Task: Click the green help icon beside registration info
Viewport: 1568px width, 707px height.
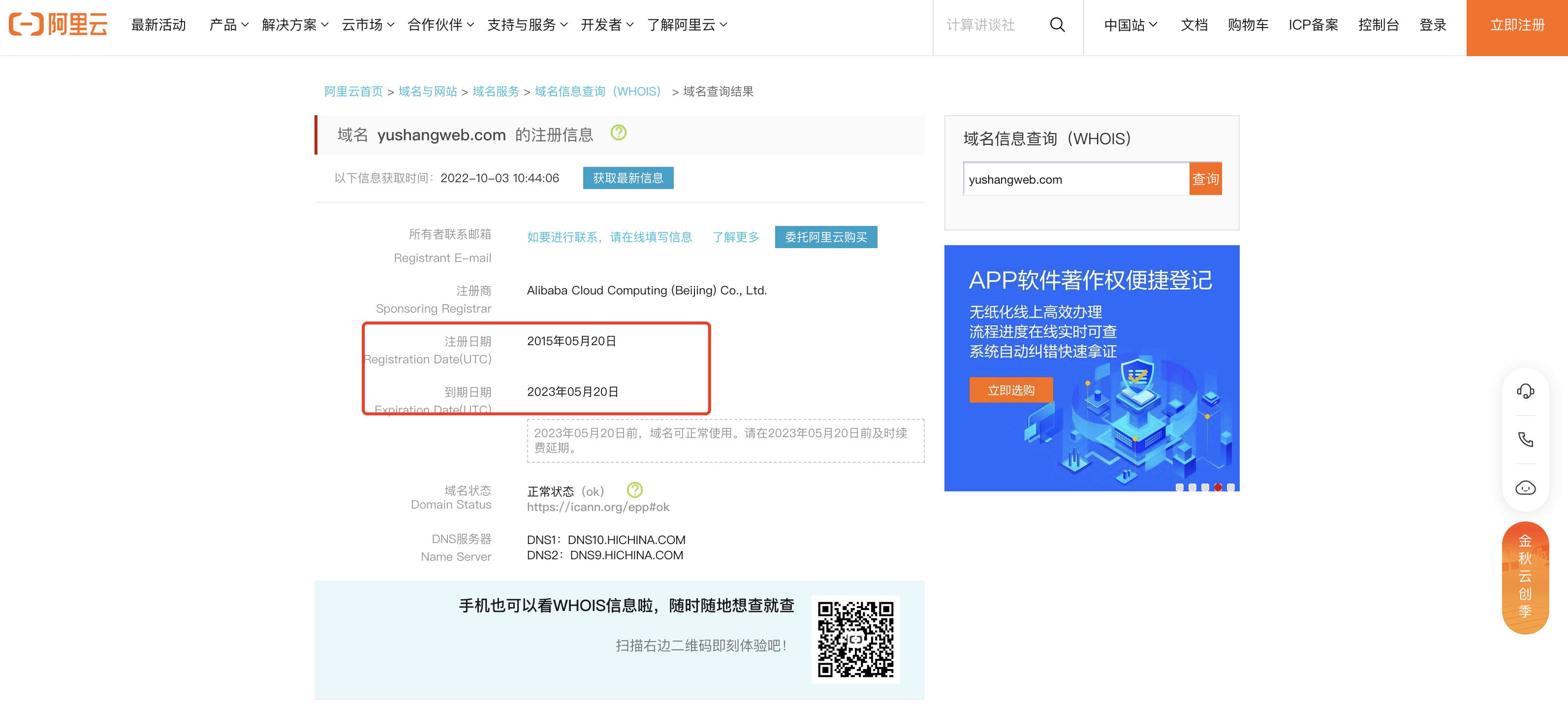Action: [x=618, y=133]
